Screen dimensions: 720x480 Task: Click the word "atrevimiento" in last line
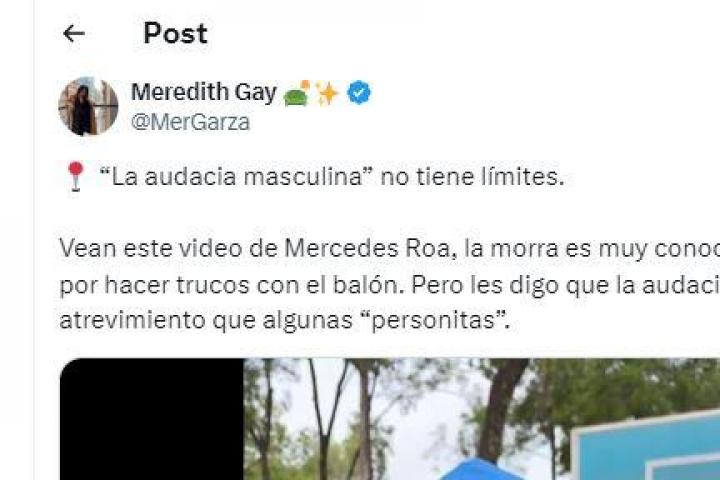132,320
